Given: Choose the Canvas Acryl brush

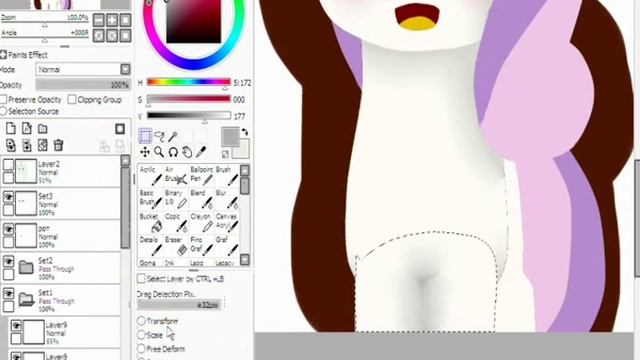Looking at the screenshot, I should [227, 222].
